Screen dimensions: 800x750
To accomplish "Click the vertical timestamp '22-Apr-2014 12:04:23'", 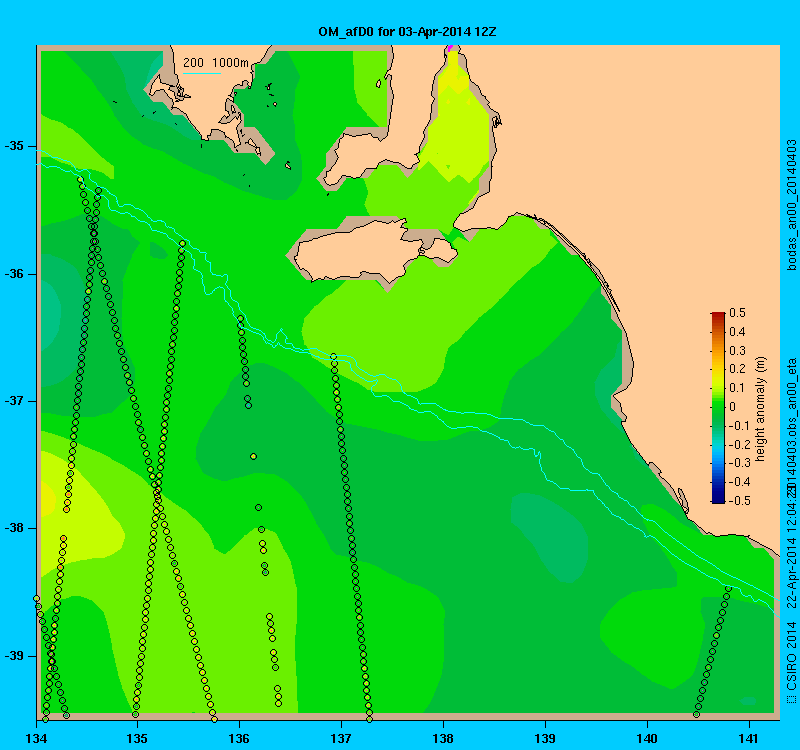I will click(x=791, y=546).
